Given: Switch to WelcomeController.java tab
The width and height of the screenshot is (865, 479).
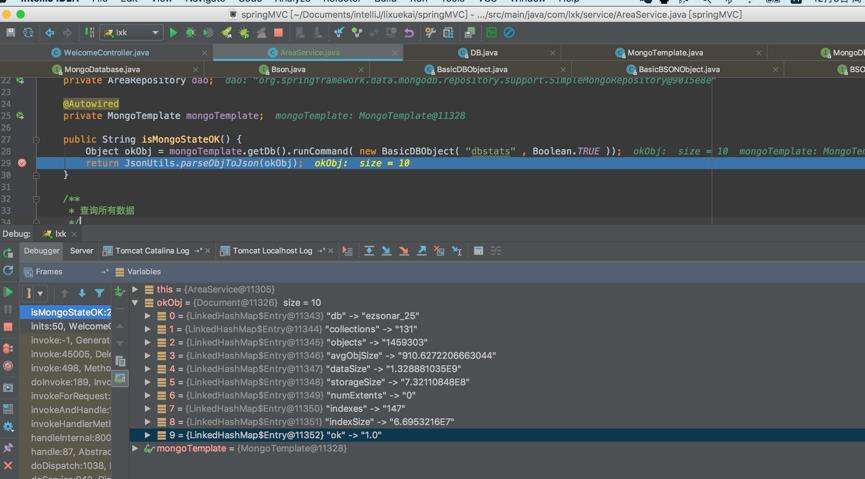Looking at the screenshot, I should pos(106,52).
